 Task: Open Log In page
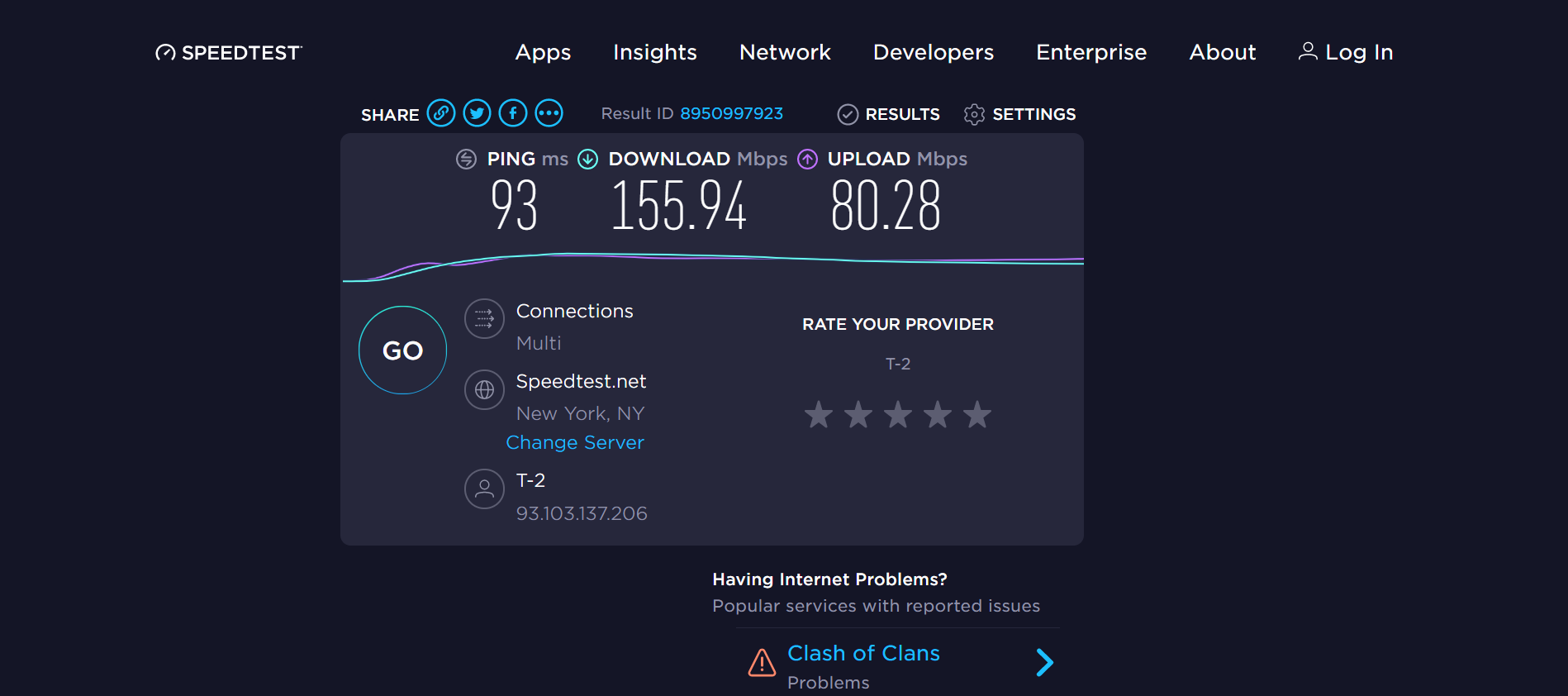coord(1346,52)
